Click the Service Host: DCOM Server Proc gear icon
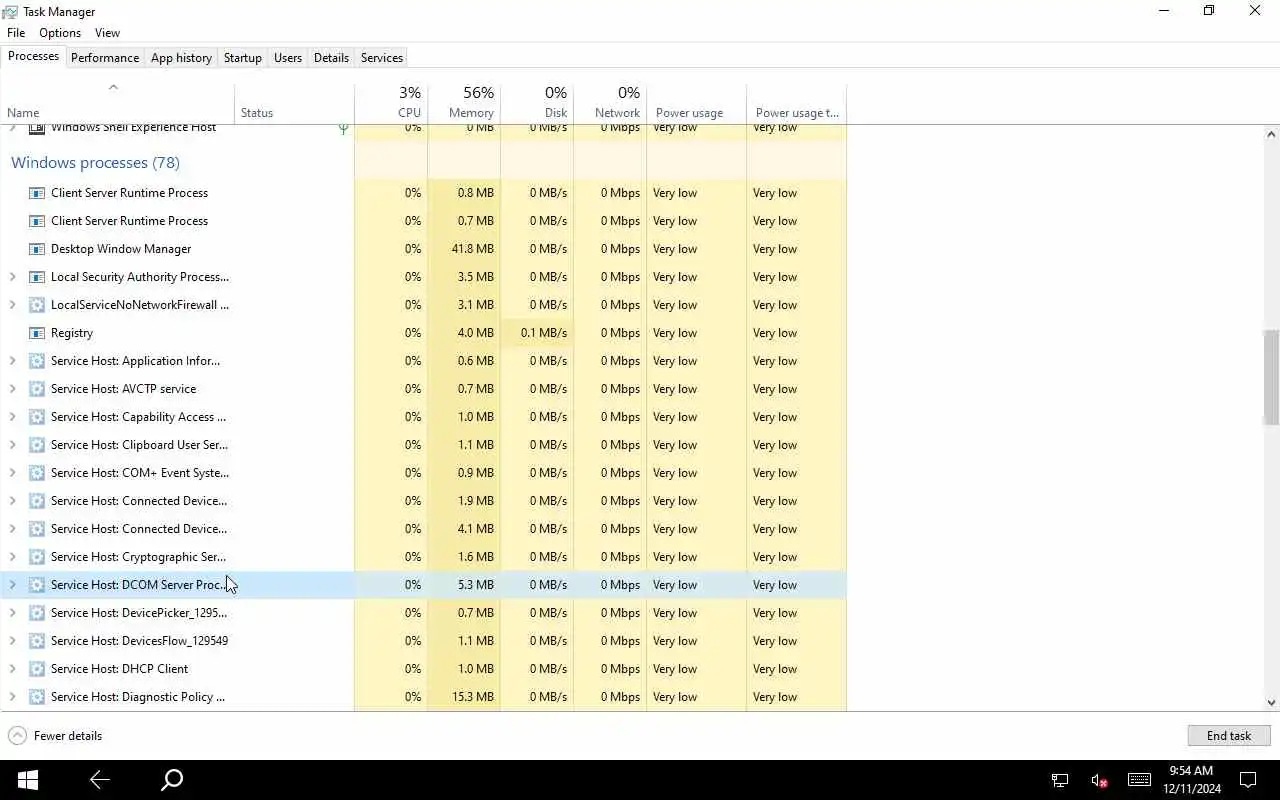1280x800 pixels. click(37, 585)
